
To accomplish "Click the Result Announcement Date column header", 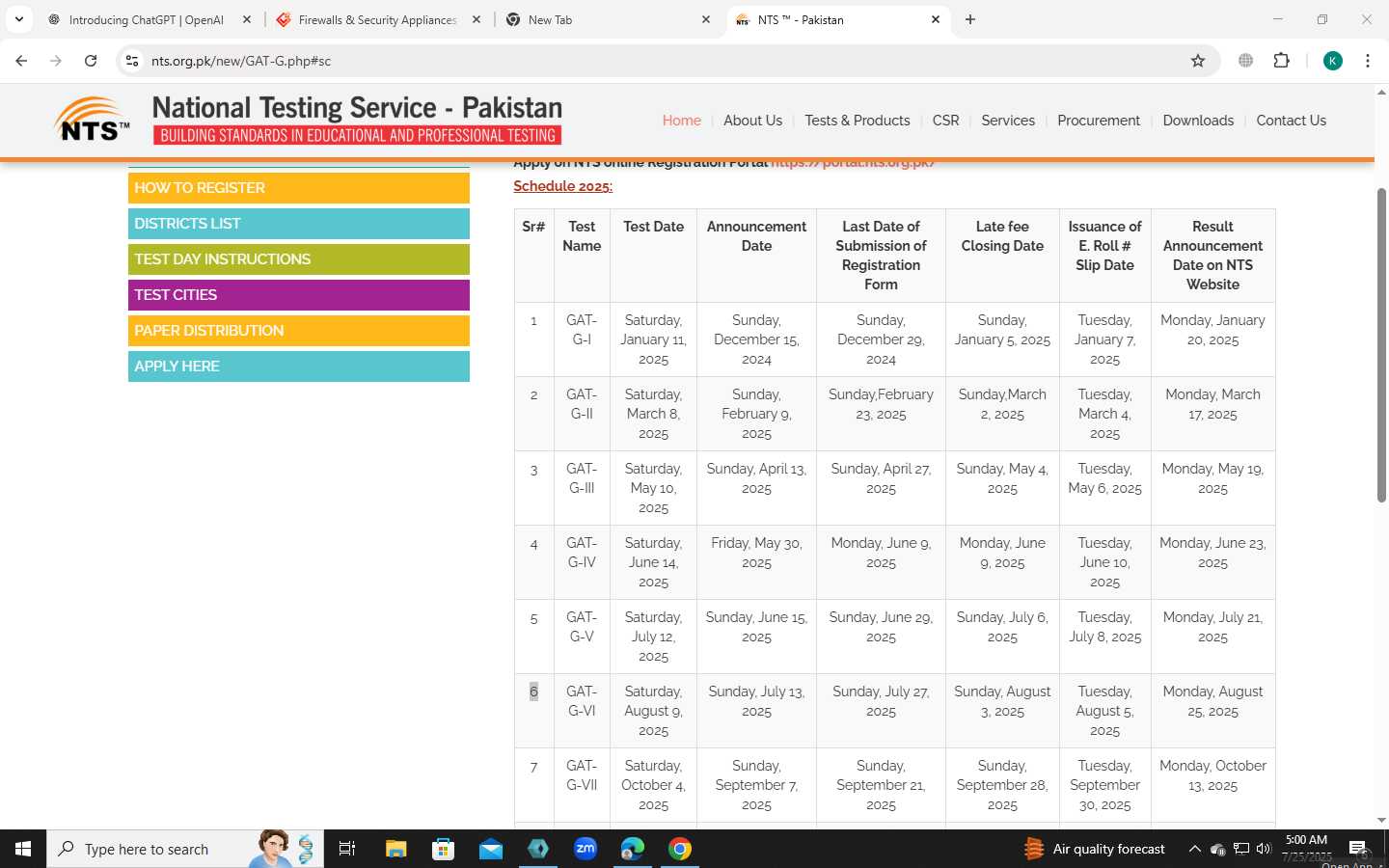I will tap(1212, 256).
